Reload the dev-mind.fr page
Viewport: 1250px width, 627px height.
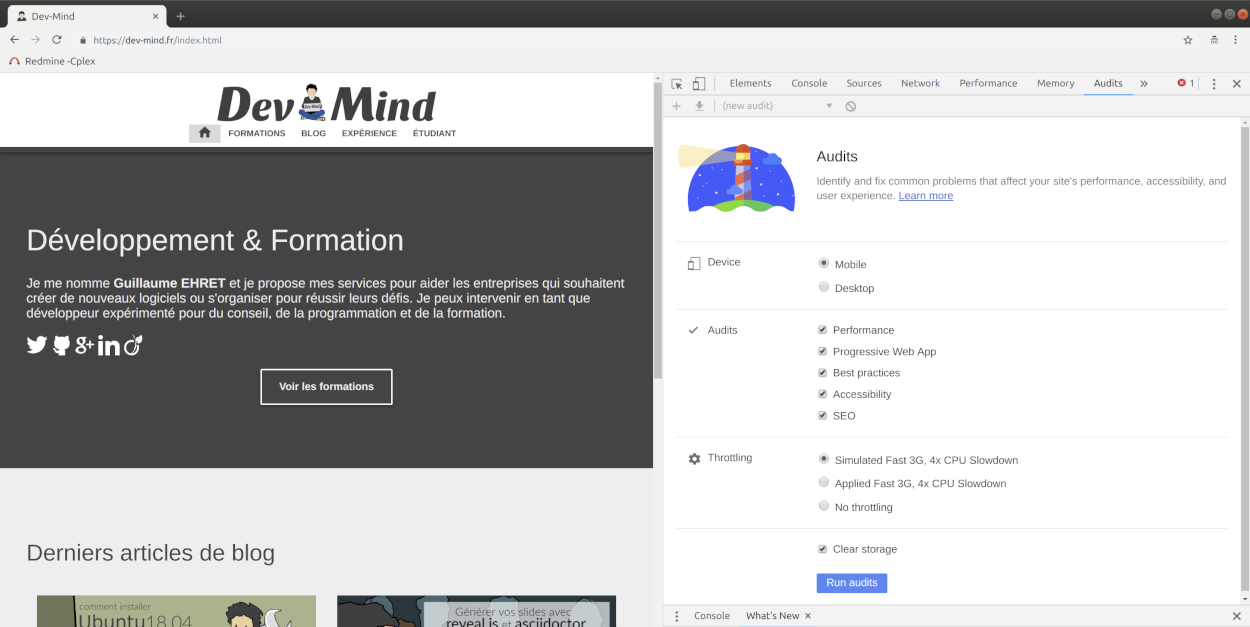point(57,40)
